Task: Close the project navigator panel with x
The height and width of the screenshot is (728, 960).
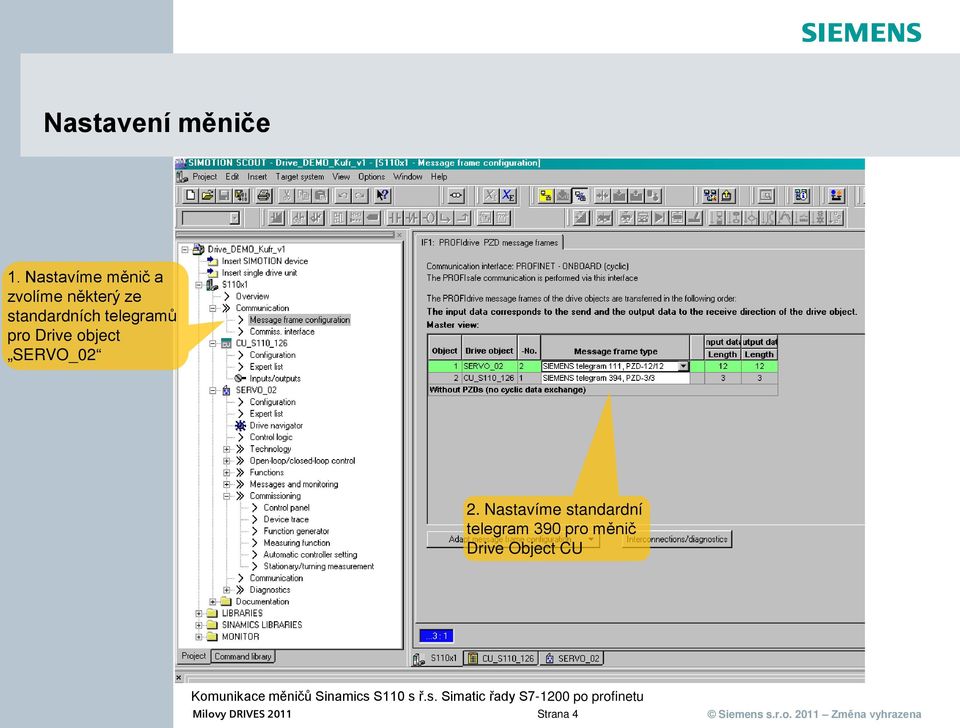Action: point(399,235)
